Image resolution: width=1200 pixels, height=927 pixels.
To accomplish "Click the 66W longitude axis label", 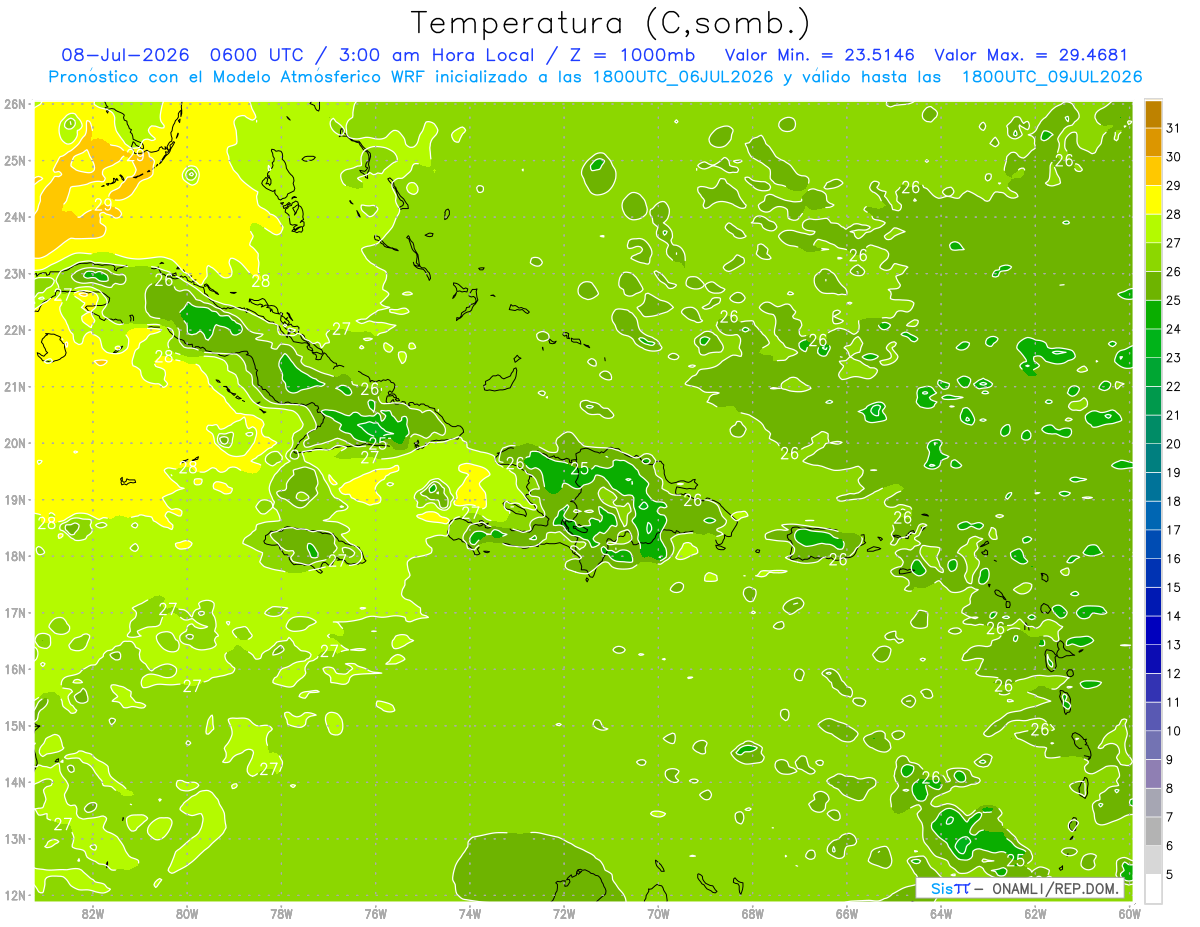I will pyautogui.click(x=847, y=914).
